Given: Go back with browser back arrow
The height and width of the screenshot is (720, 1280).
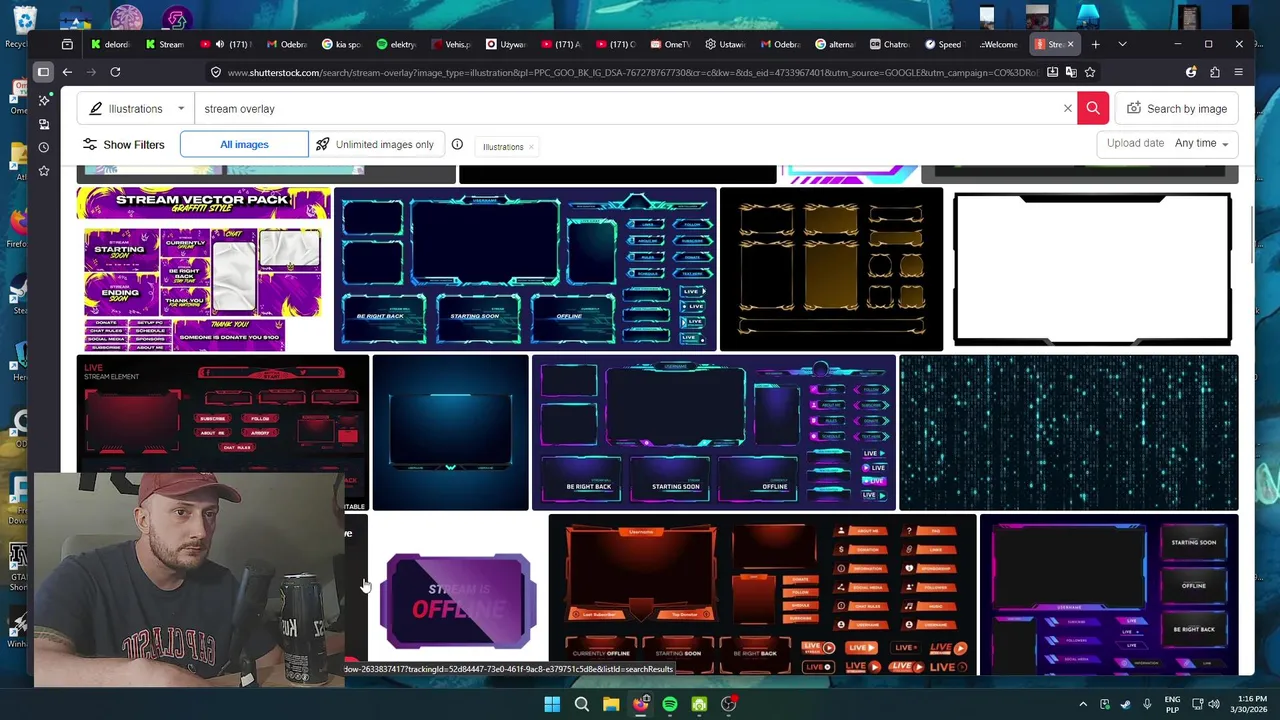Looking at the screenshot, I should [67, 72].
